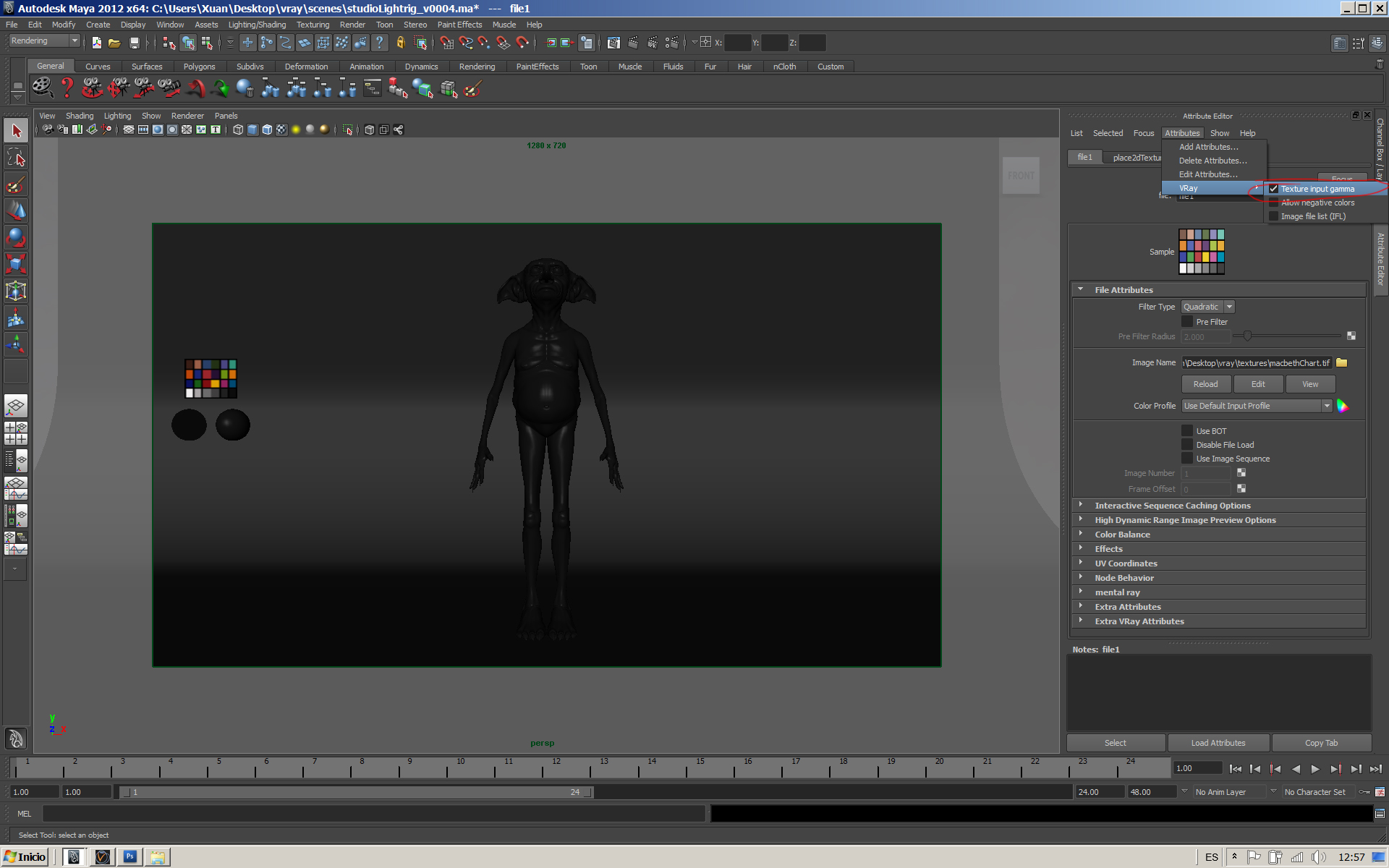Expand Extra VRay Attributes section
This screenshot has width=1389, height=868.
1139,621
